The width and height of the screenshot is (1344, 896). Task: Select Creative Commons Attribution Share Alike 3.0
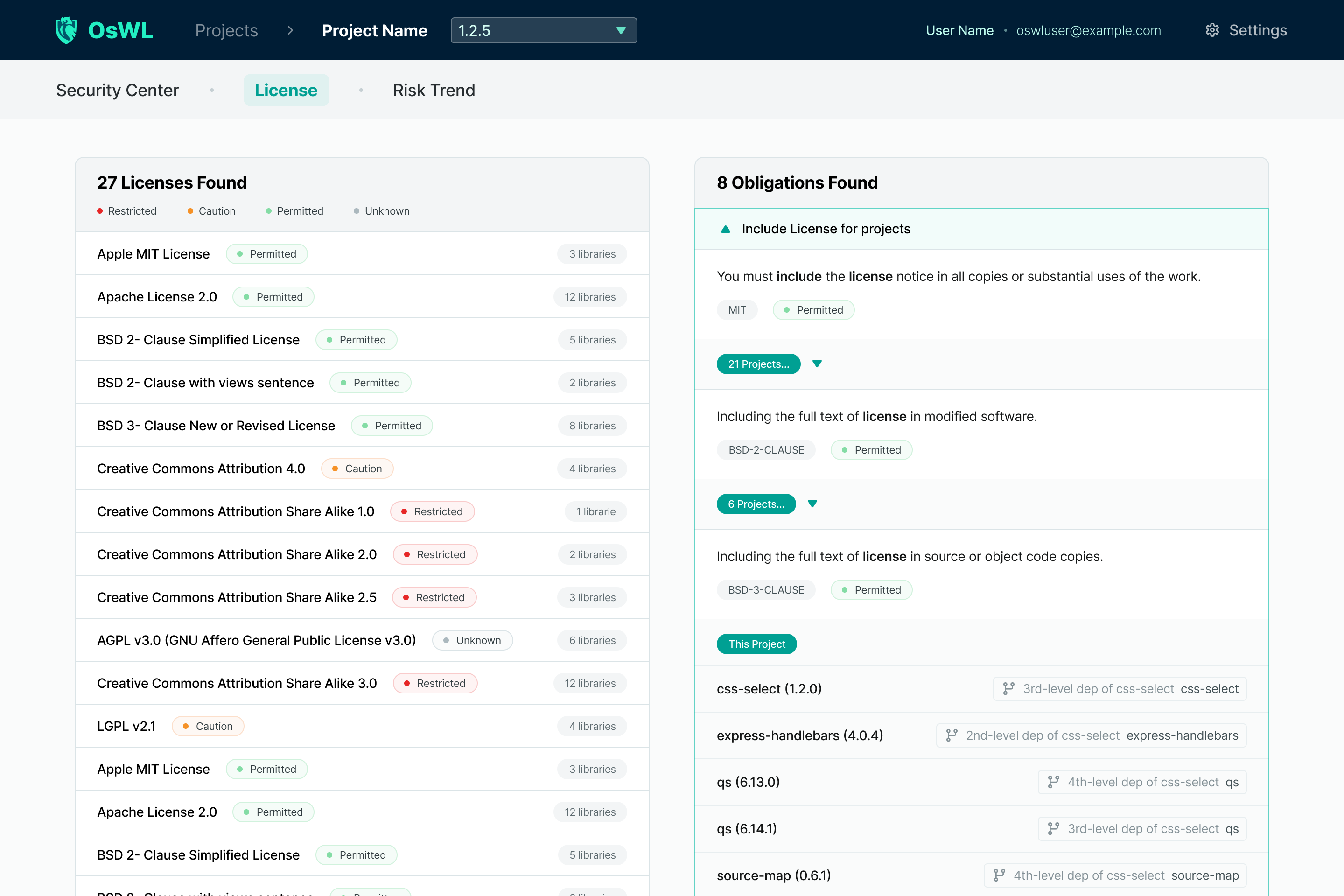point(362,683)
